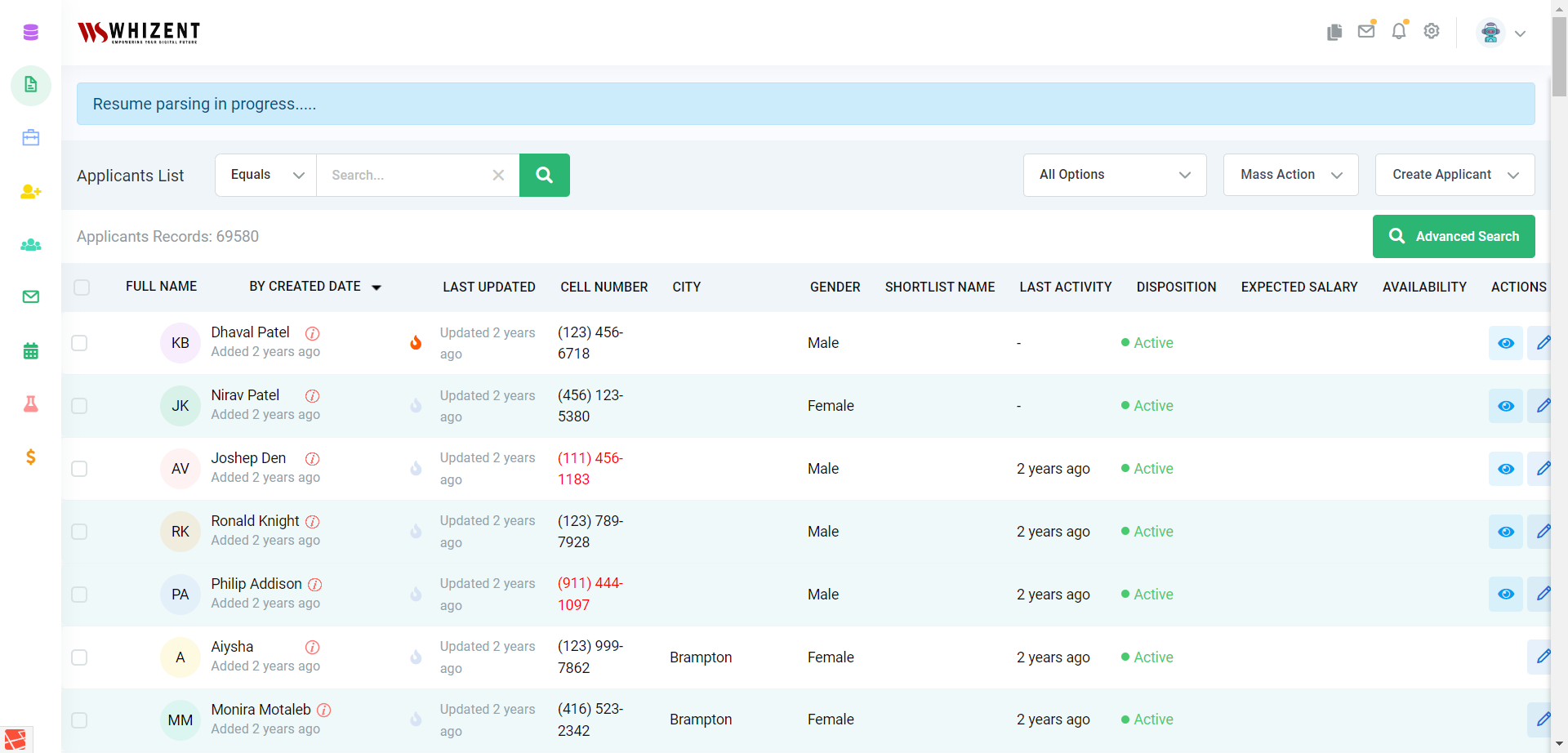The height and width of the screenshot is (753, 1568).
Task: Edit Monira Motaleb with the pencil icon
Action: [x=1542, y=720]
